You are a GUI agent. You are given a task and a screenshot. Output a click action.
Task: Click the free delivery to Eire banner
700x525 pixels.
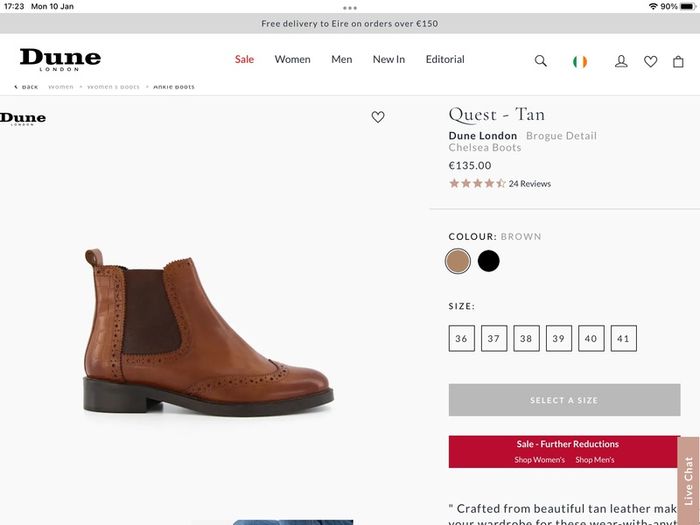350,24
